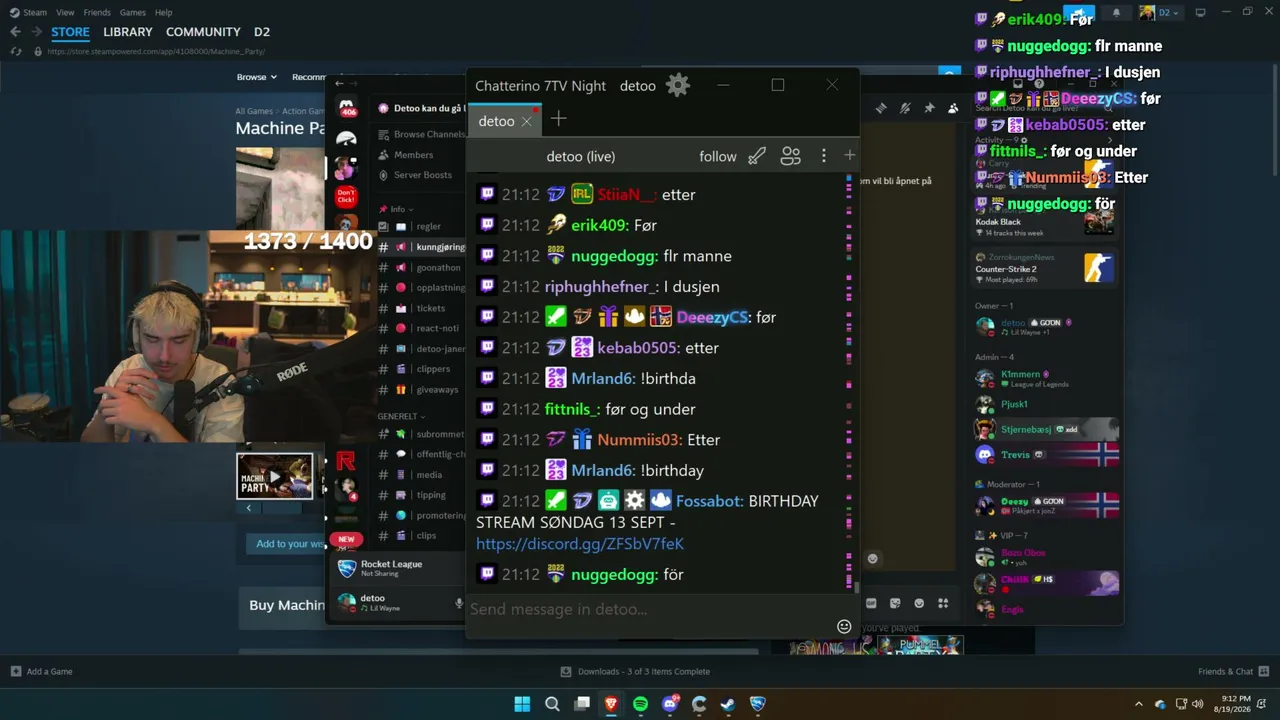Image resolution: width=1280 pixels, height=720 pixels.
Task: Open Steam Downloads status
Action: tap(635, 671)
